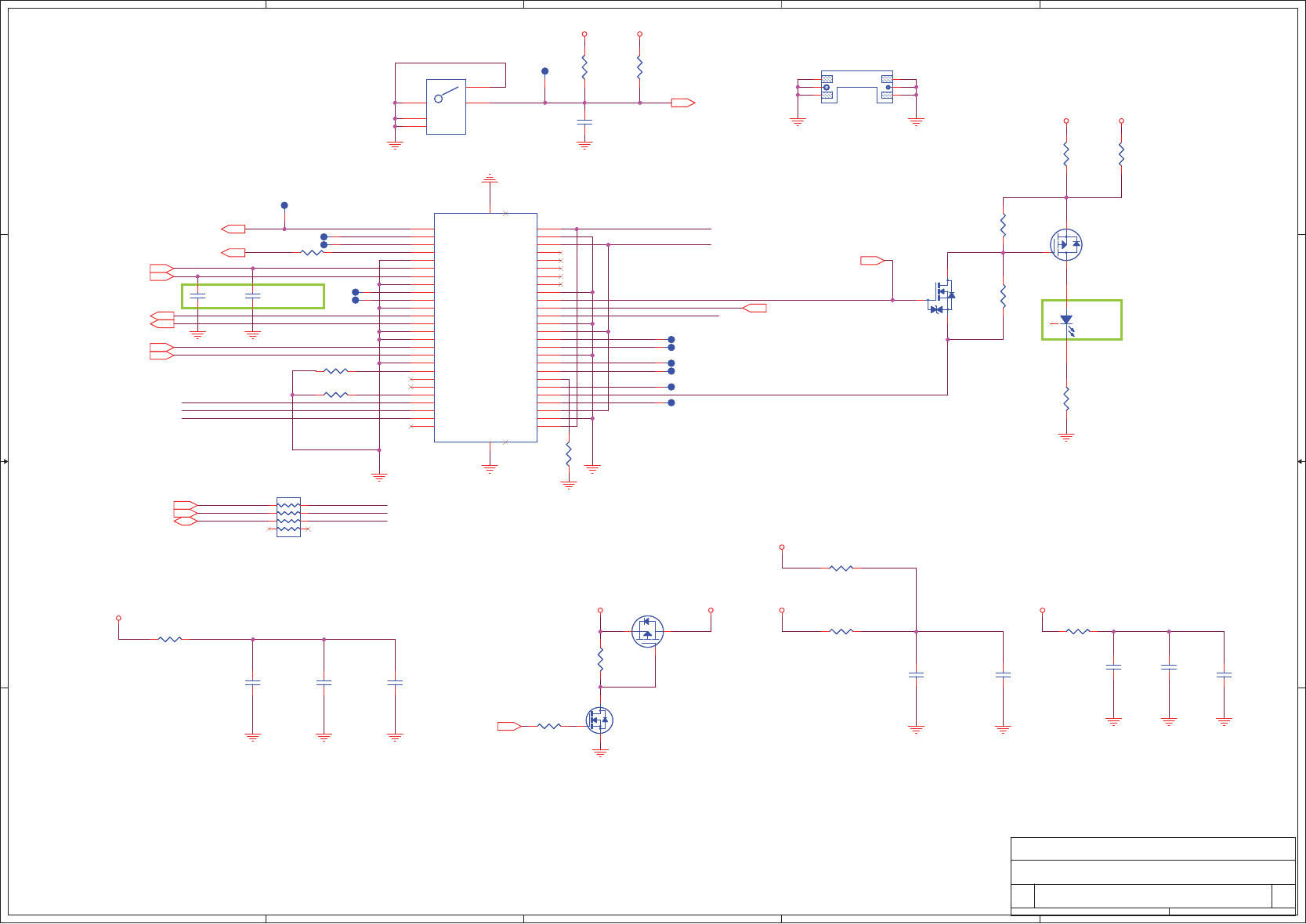The width and height of the screenshot is (1306, 924).
Task: Select the test point dot above the IC's top-left port
Action: tap(284, 205)
